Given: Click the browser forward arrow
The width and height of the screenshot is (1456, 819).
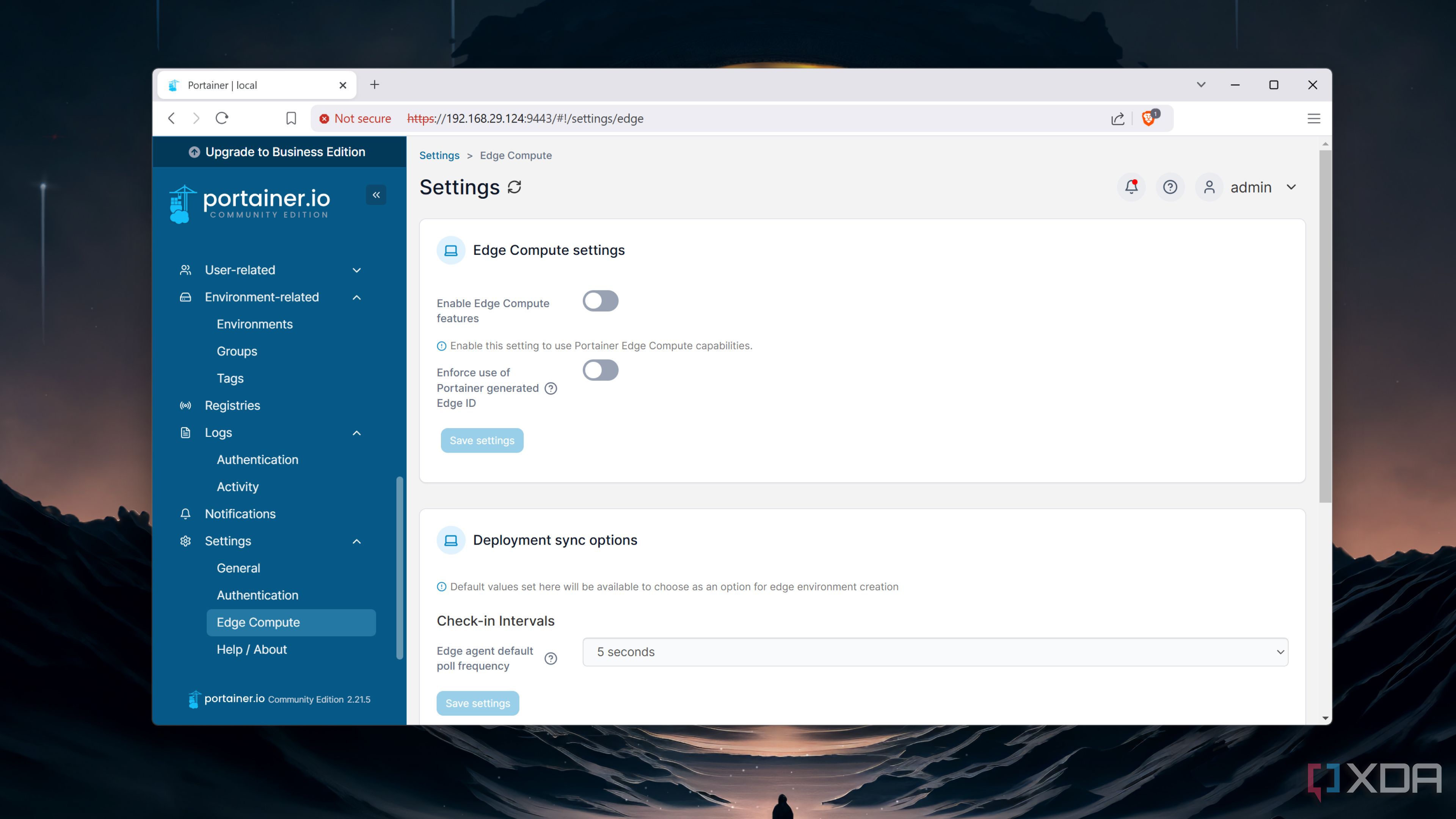Looking at the screenshot, I should (196, 118).
